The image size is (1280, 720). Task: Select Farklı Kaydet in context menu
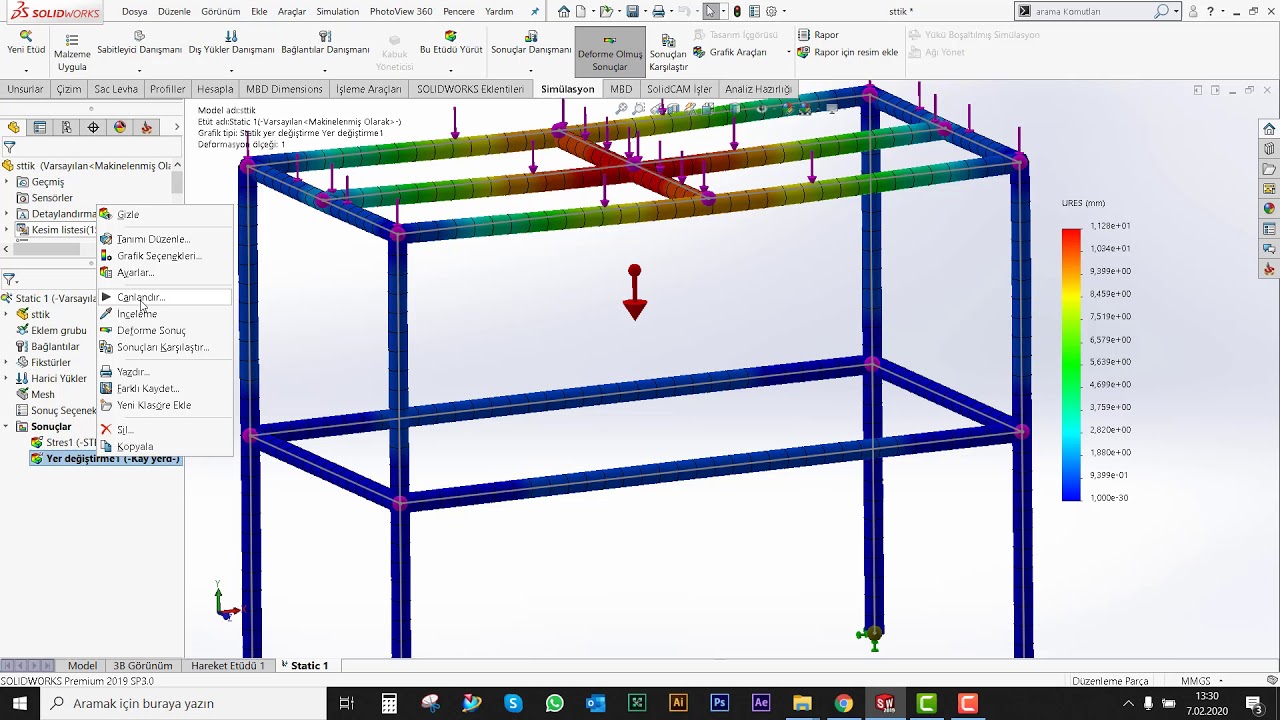pyautogui.click(x=165, y=388)
